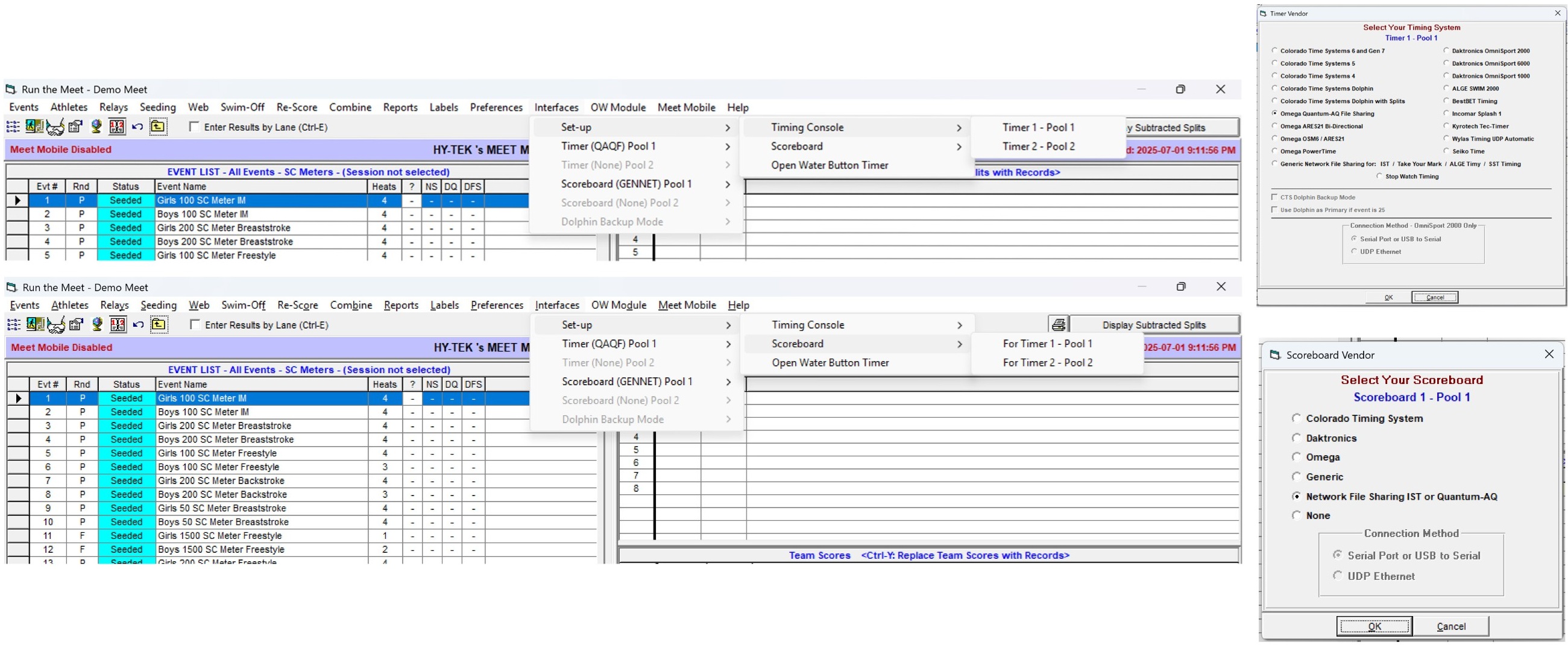Expand Scoreboard (GENNET) Pool 1 submenu in upper window
The width and height of the screenshot is (1568, 645).
(637, 184)
